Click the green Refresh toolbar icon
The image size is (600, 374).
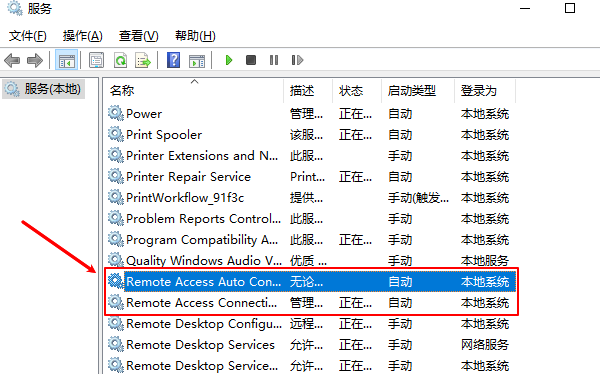121,60
